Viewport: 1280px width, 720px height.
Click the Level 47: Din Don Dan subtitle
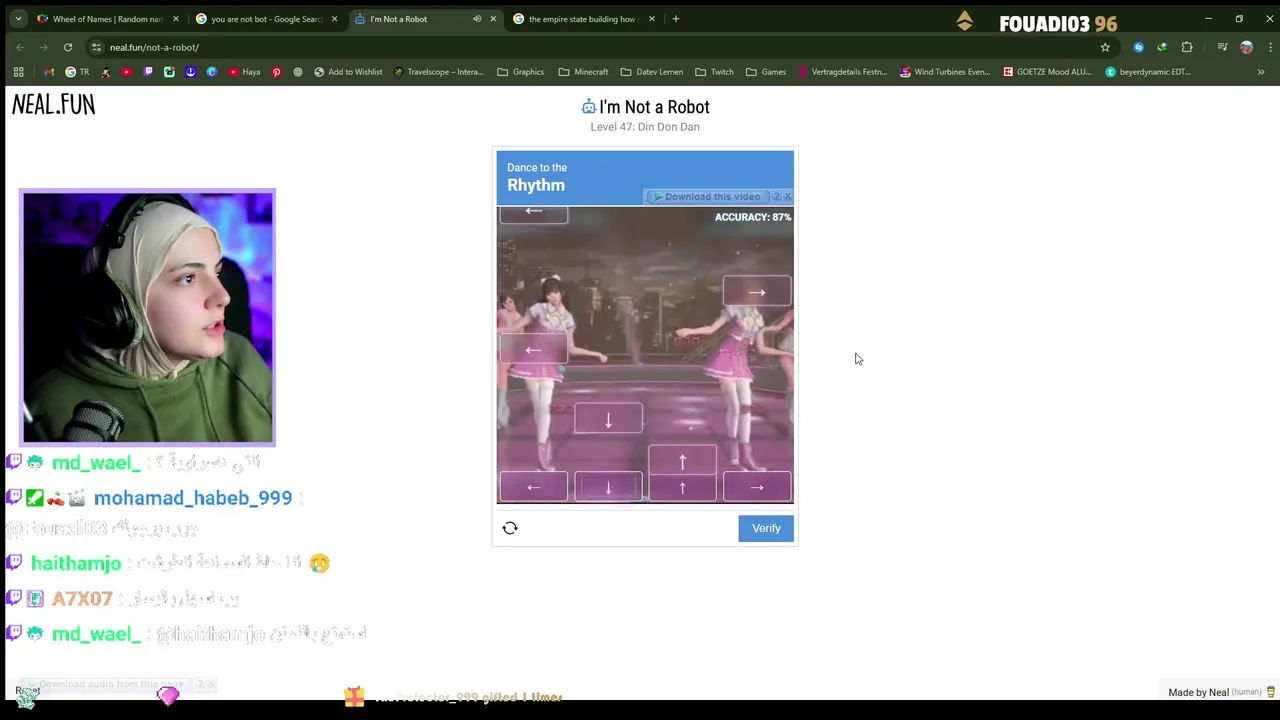[x=645, y=127]
